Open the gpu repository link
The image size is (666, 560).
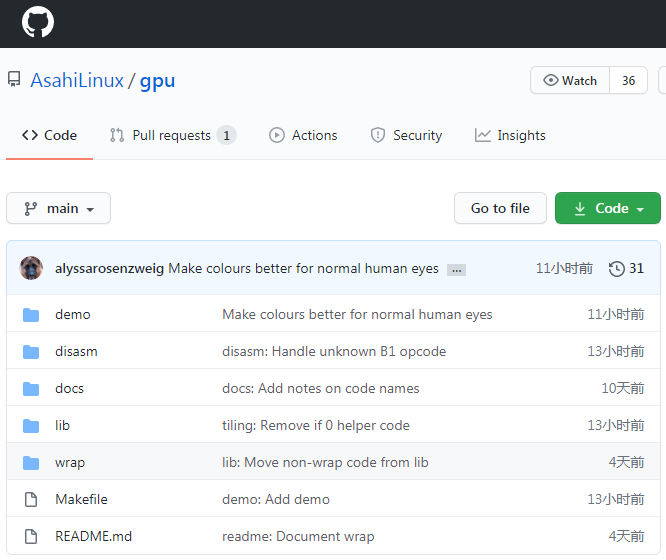click(157, 81)
